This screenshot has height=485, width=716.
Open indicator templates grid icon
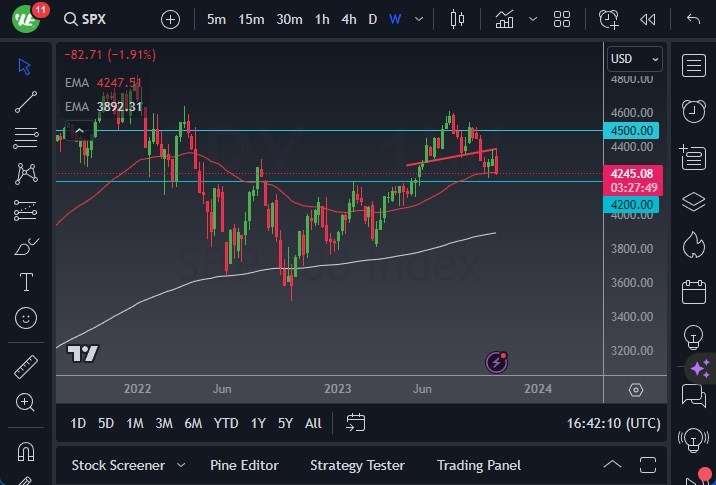562,20
